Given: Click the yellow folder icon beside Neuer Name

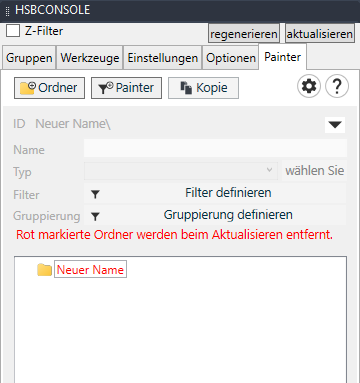Looking at the screenshot, I should (44, 270).
